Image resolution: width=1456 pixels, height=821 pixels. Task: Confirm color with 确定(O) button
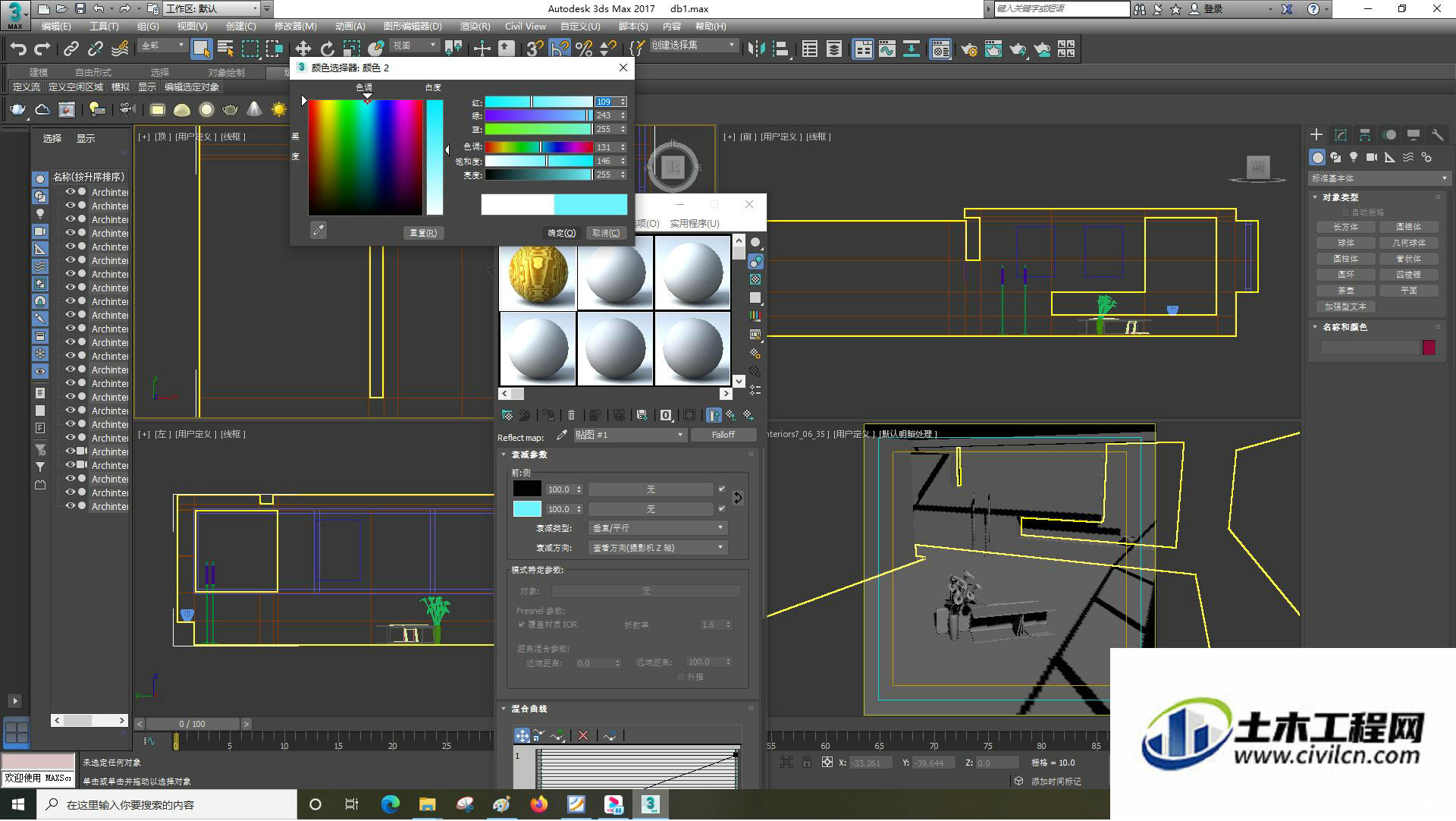tap(562, 233)
